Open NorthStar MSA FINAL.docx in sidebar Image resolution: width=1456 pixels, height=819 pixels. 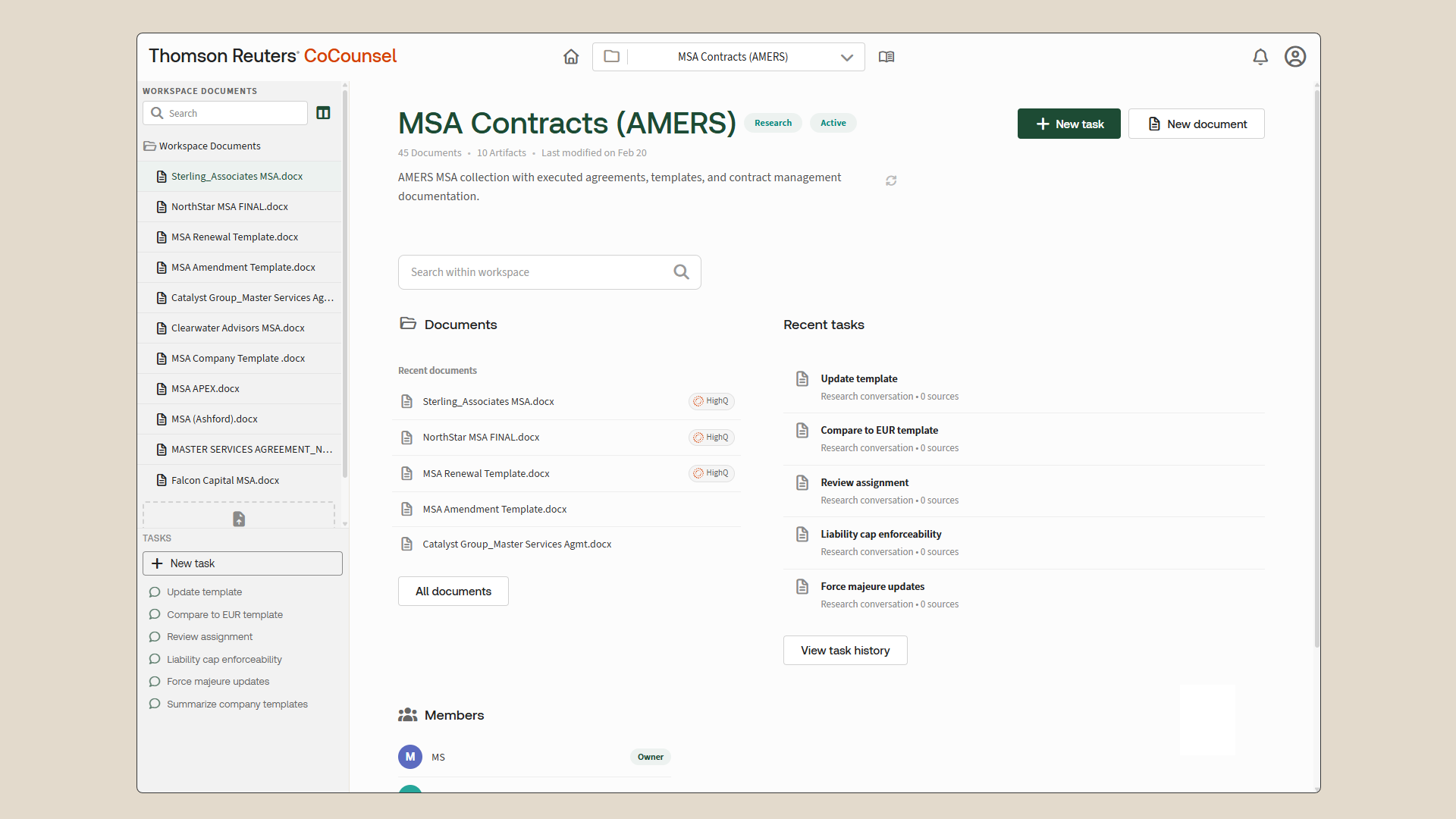point(229,207)
